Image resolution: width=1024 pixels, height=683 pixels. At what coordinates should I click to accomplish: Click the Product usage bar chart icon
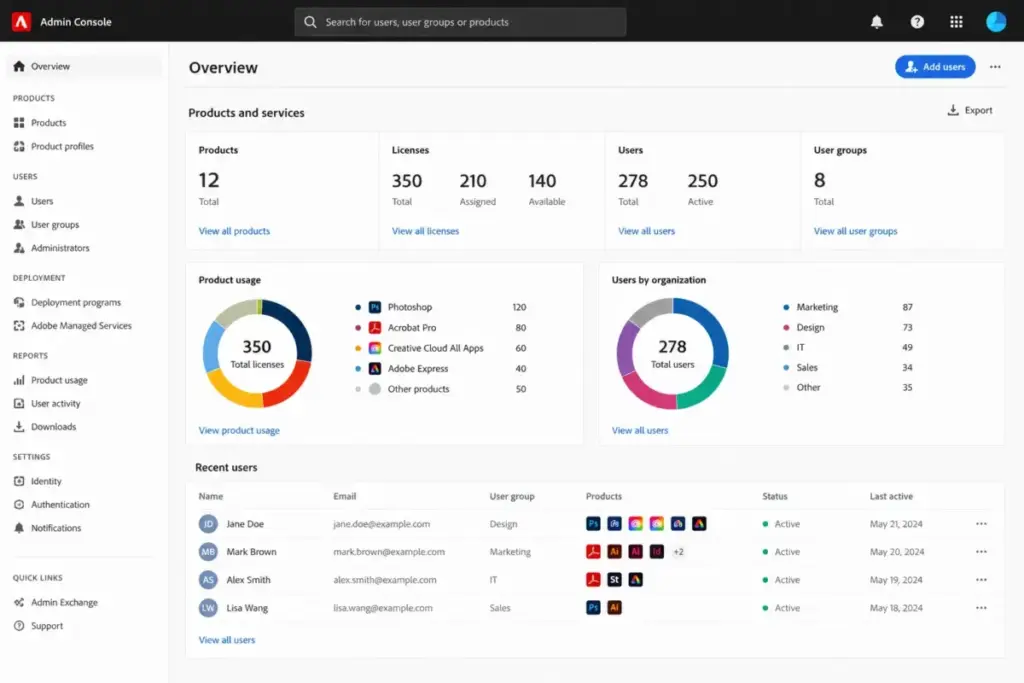click(x=19, y=380)
